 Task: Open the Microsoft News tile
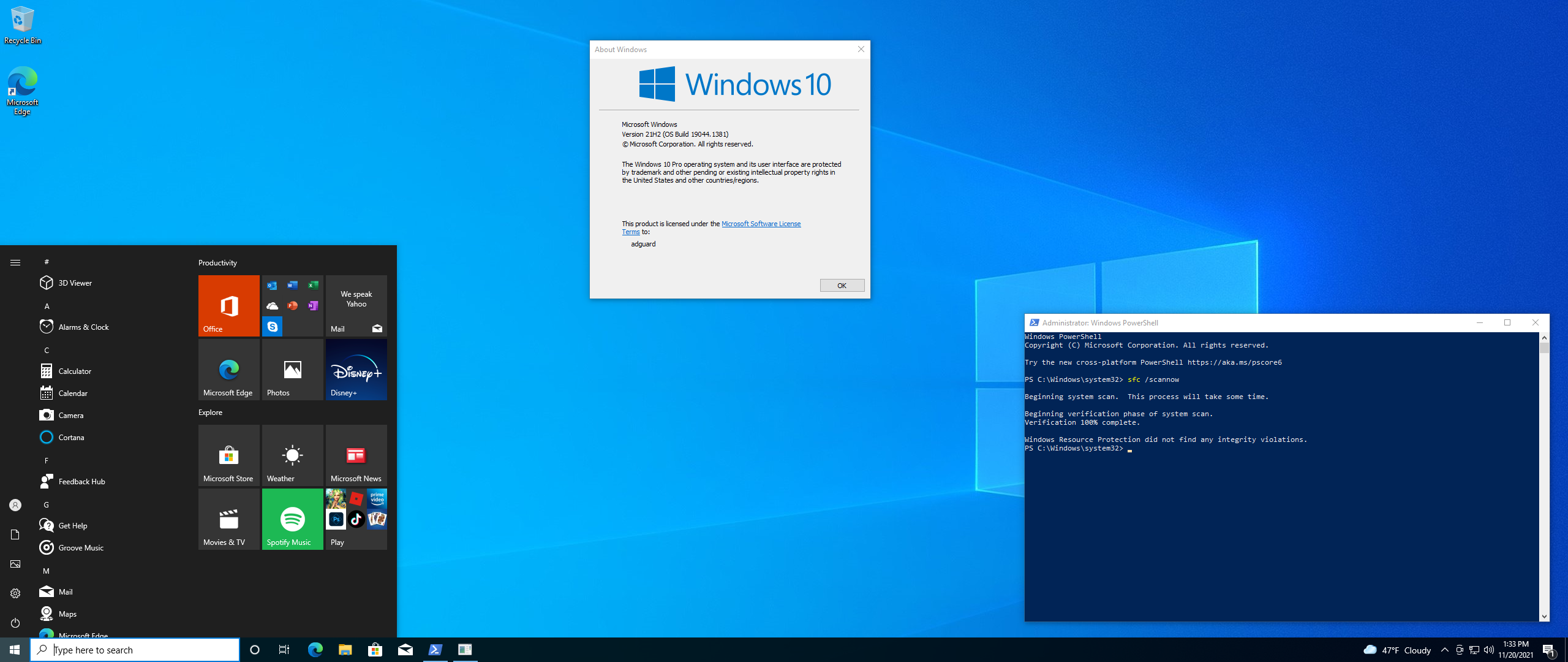point(356,455)
